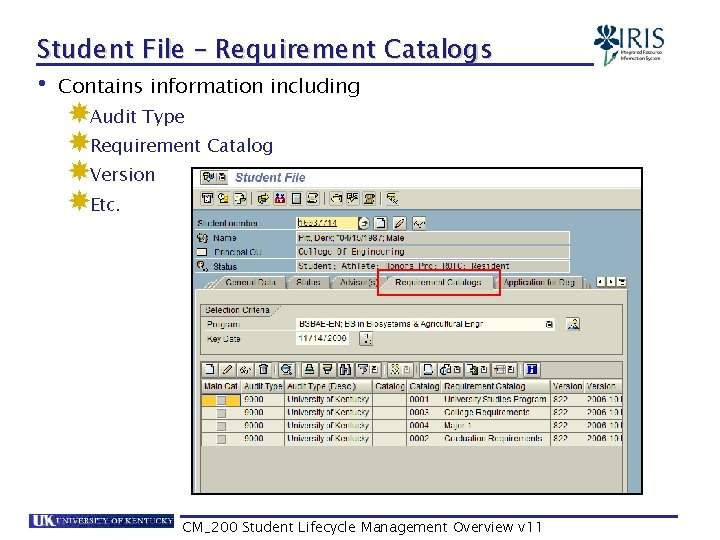Click the menu icon left of Student File title
Screen dimensions: 720x540
214,177
